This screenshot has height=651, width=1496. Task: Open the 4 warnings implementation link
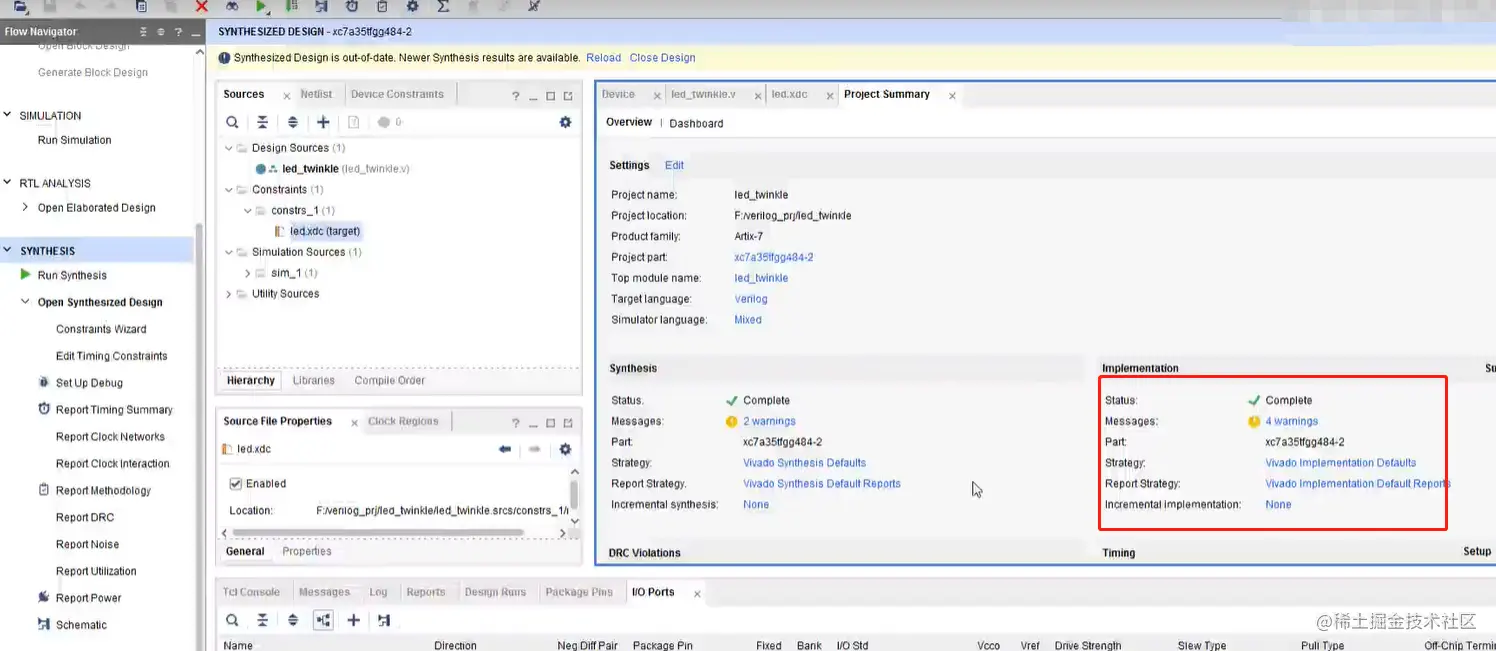[x=1291, y=421]
